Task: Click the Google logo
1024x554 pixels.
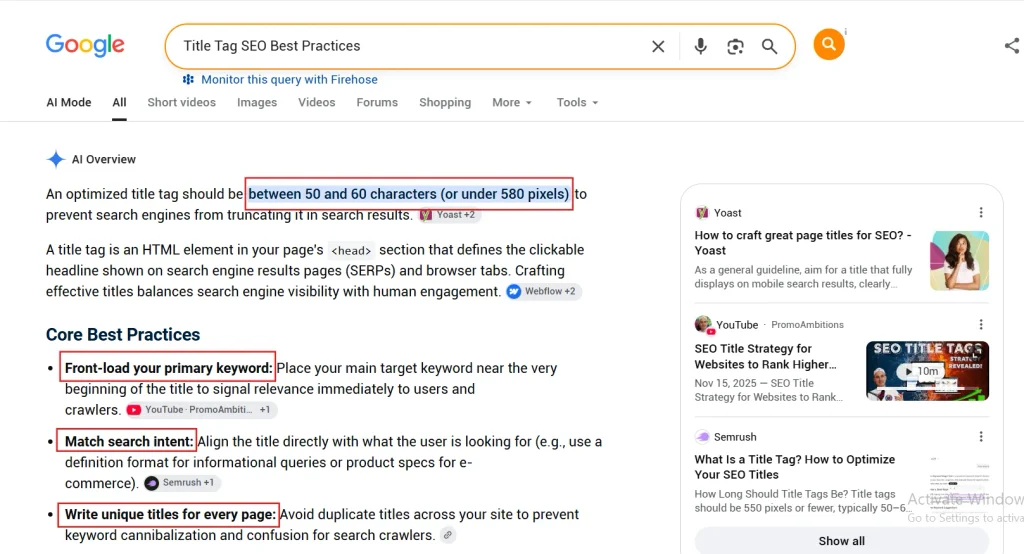Action: (85, 45)
